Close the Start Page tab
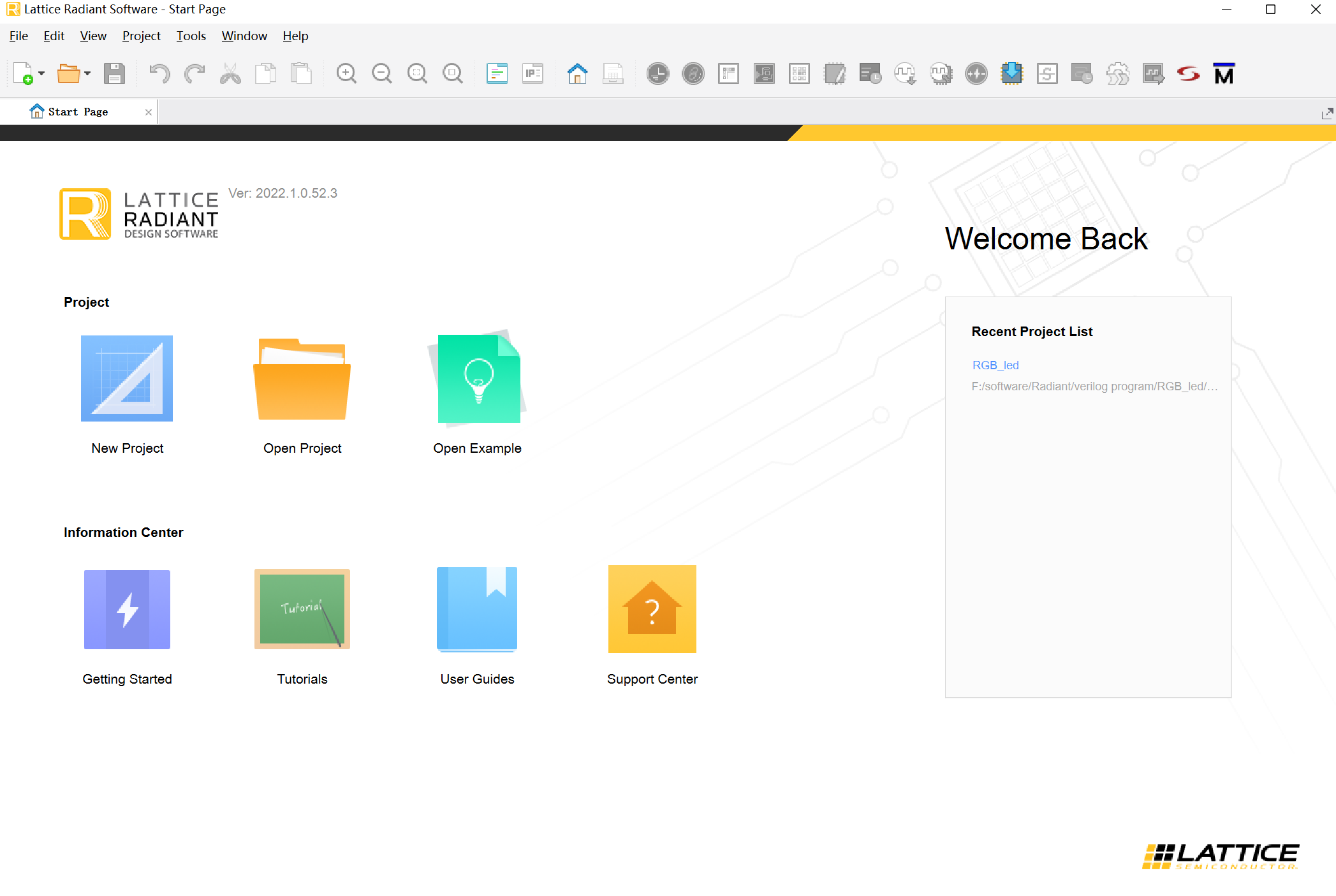Image resolution: width=1336 pixels, height=896 pixels. click(x=149, y=112)
